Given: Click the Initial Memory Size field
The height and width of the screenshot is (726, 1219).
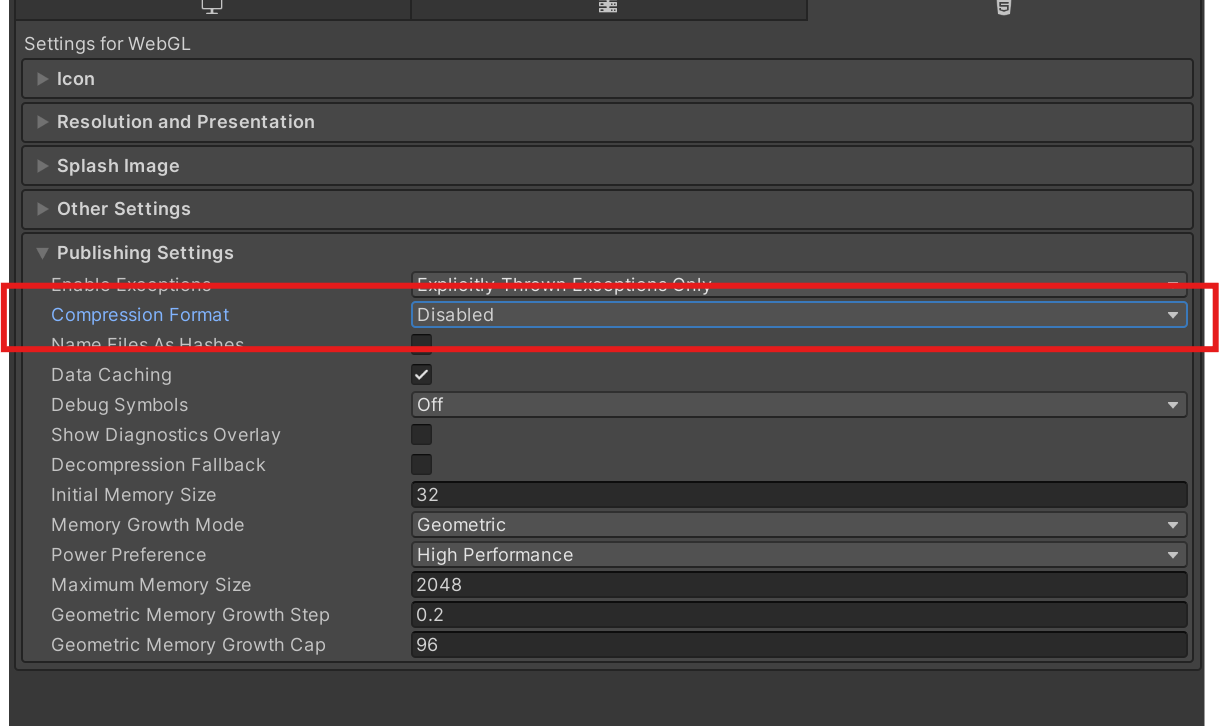Looking at the screenshot, I should (x=798, y=495).
